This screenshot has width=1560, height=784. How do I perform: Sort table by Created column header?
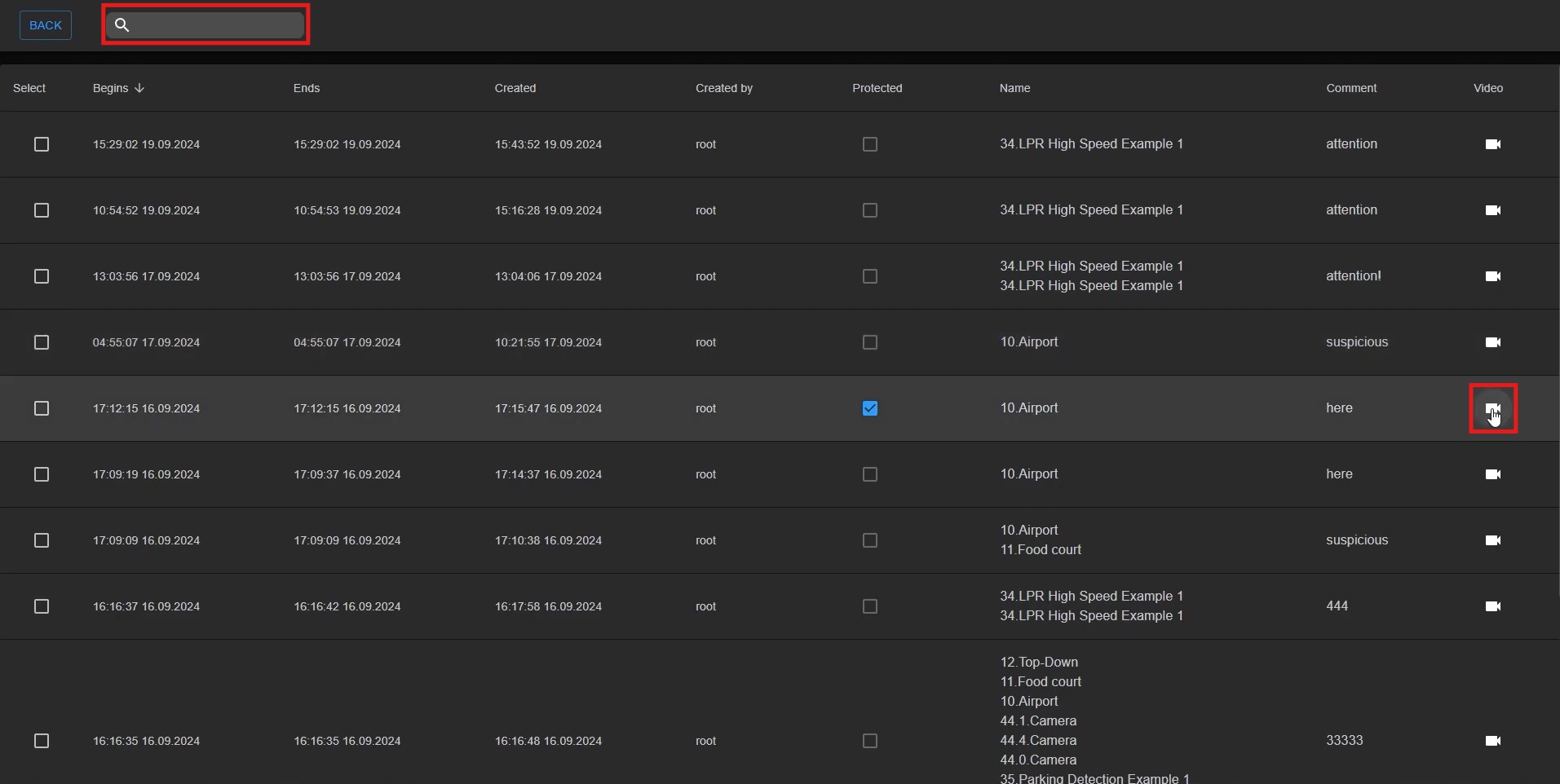tap(515, 88)
